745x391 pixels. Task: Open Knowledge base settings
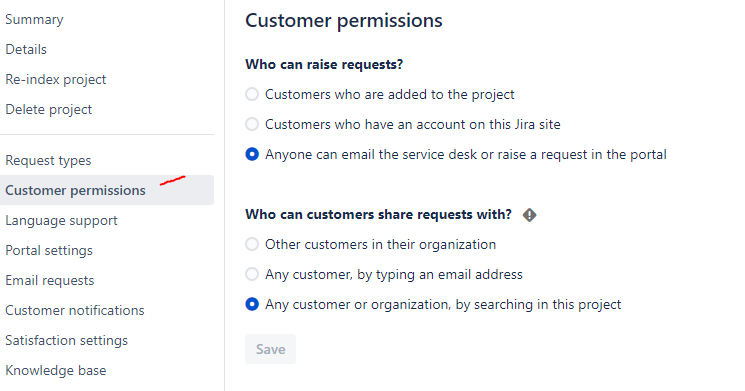point(56,370)
